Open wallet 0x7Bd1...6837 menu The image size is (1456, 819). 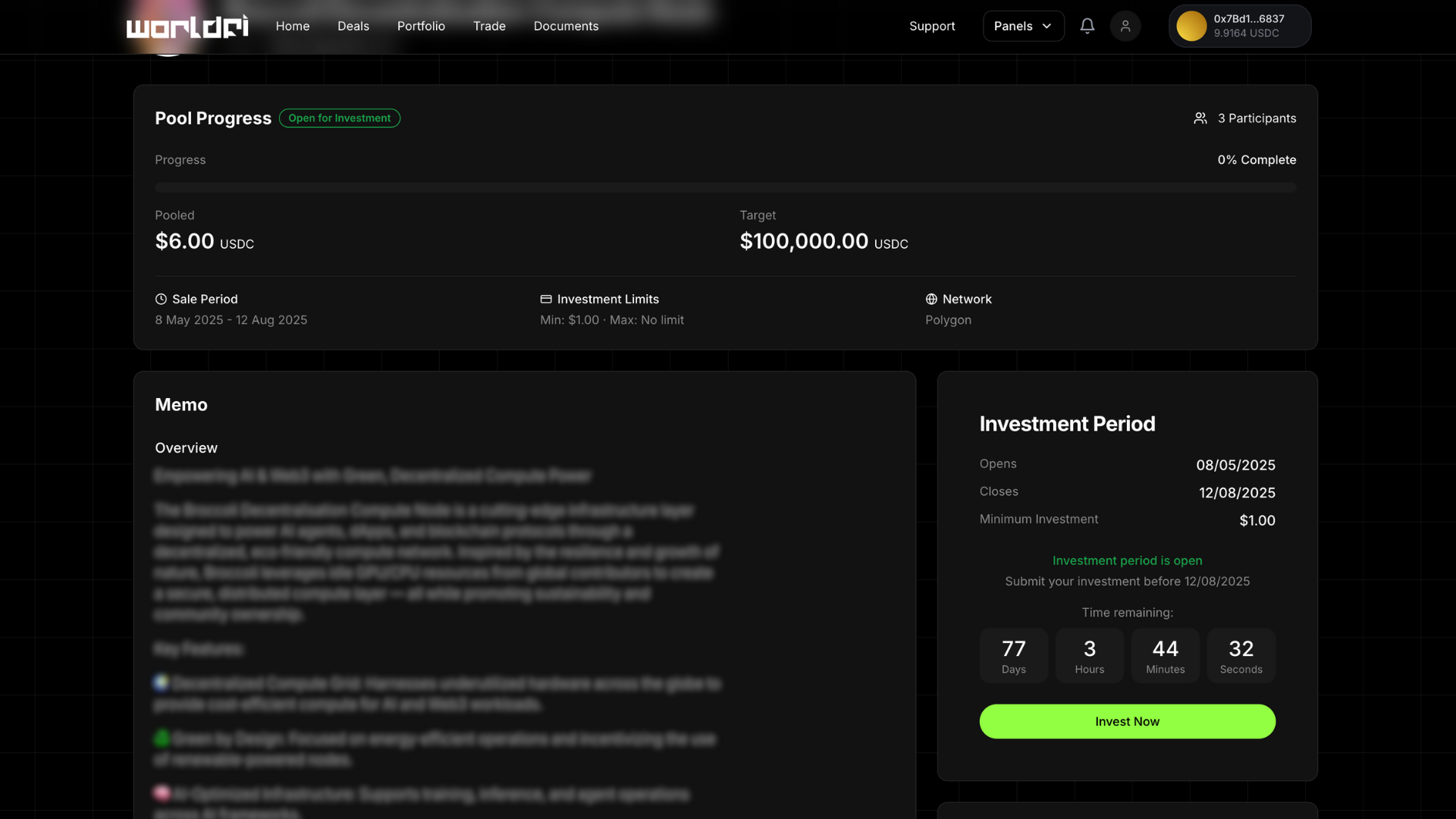coord(1248,26)
